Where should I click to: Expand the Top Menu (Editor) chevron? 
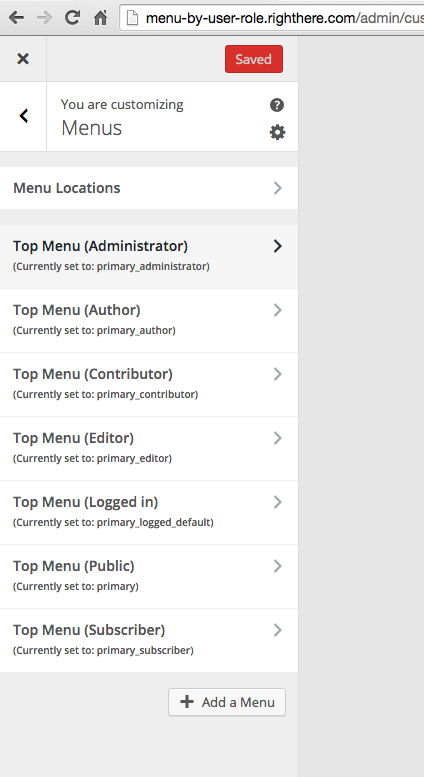[x=277, y=438]
